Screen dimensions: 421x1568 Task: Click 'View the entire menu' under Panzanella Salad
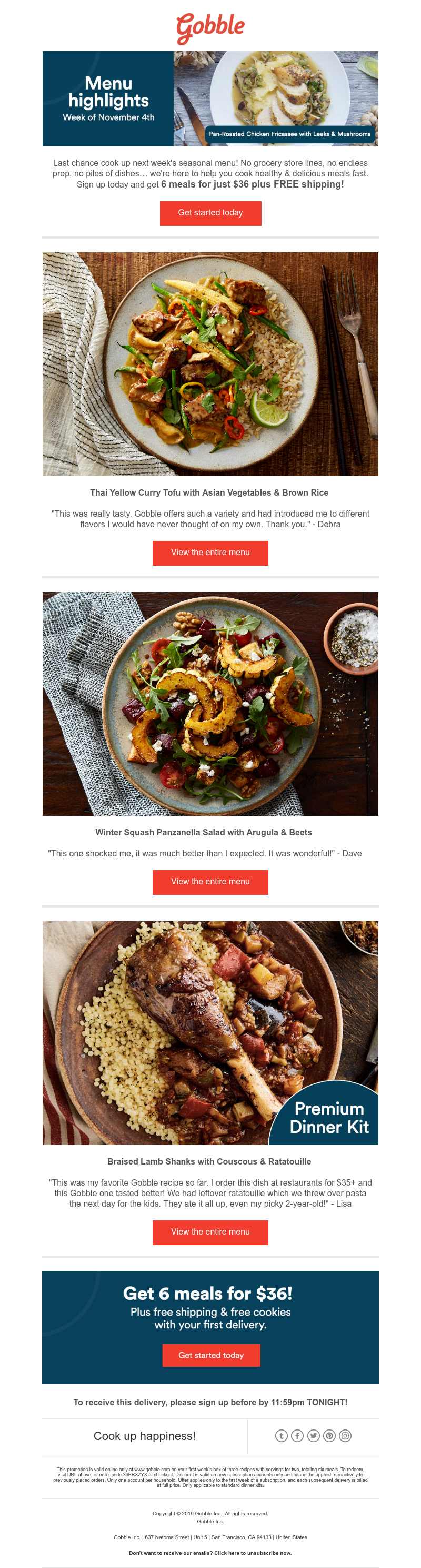tap(210, 882)
